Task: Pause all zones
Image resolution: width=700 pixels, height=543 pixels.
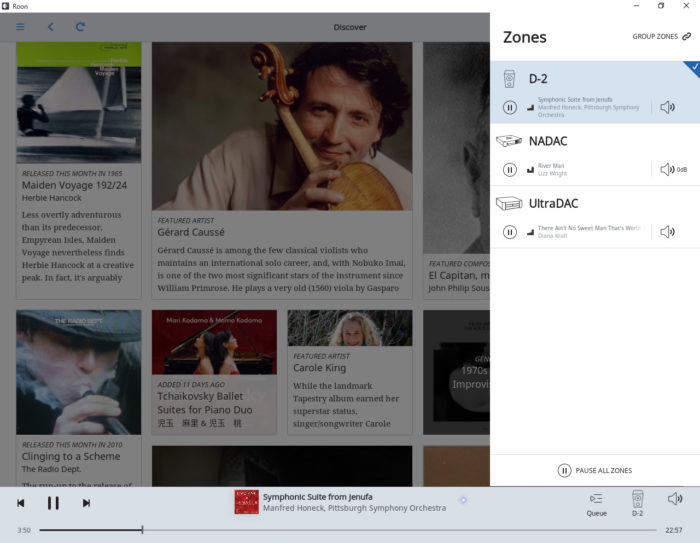Action: 595,470
